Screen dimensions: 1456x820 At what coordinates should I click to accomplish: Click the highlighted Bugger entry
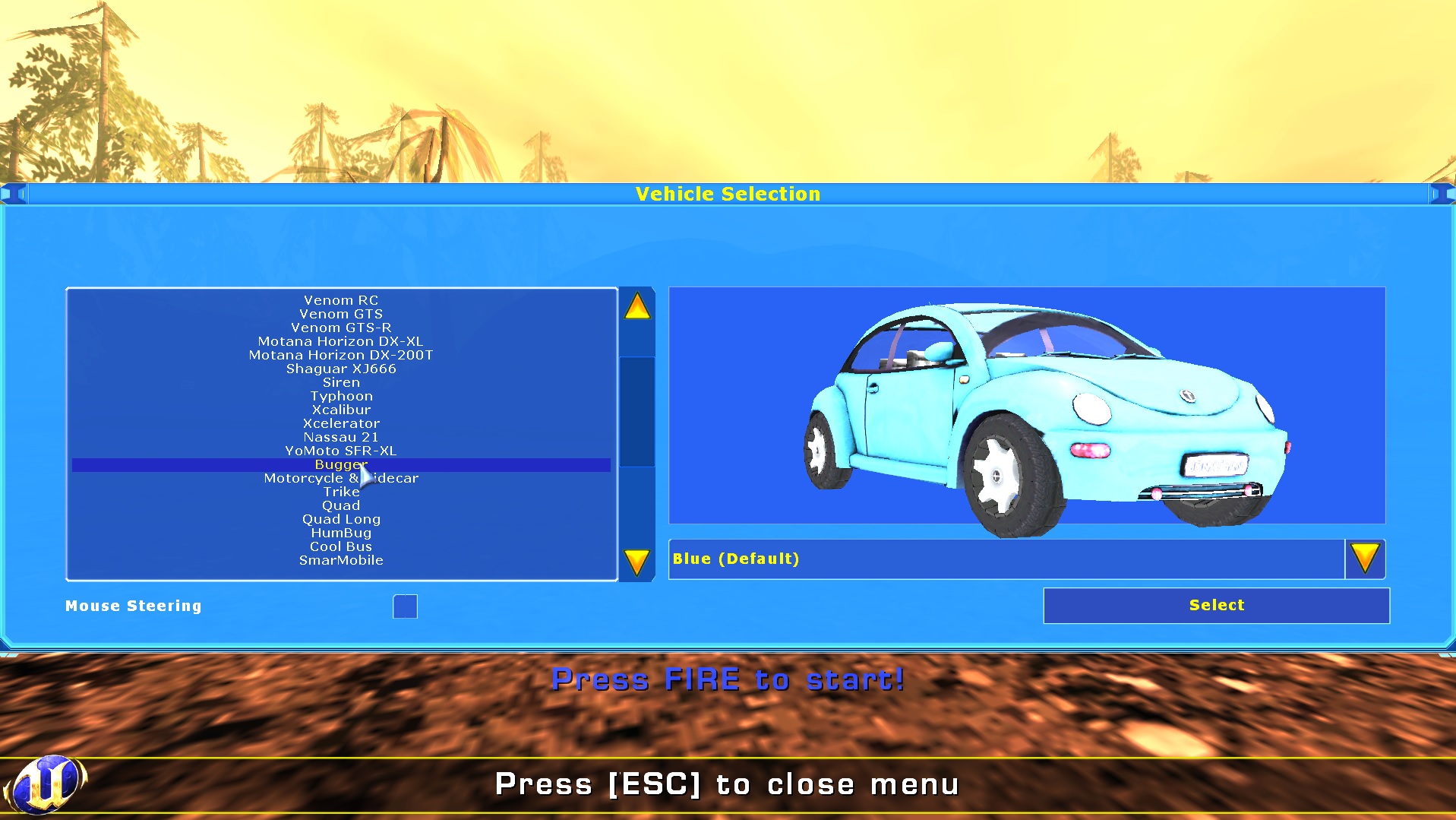pyautogui.click(x=341, y=464)
